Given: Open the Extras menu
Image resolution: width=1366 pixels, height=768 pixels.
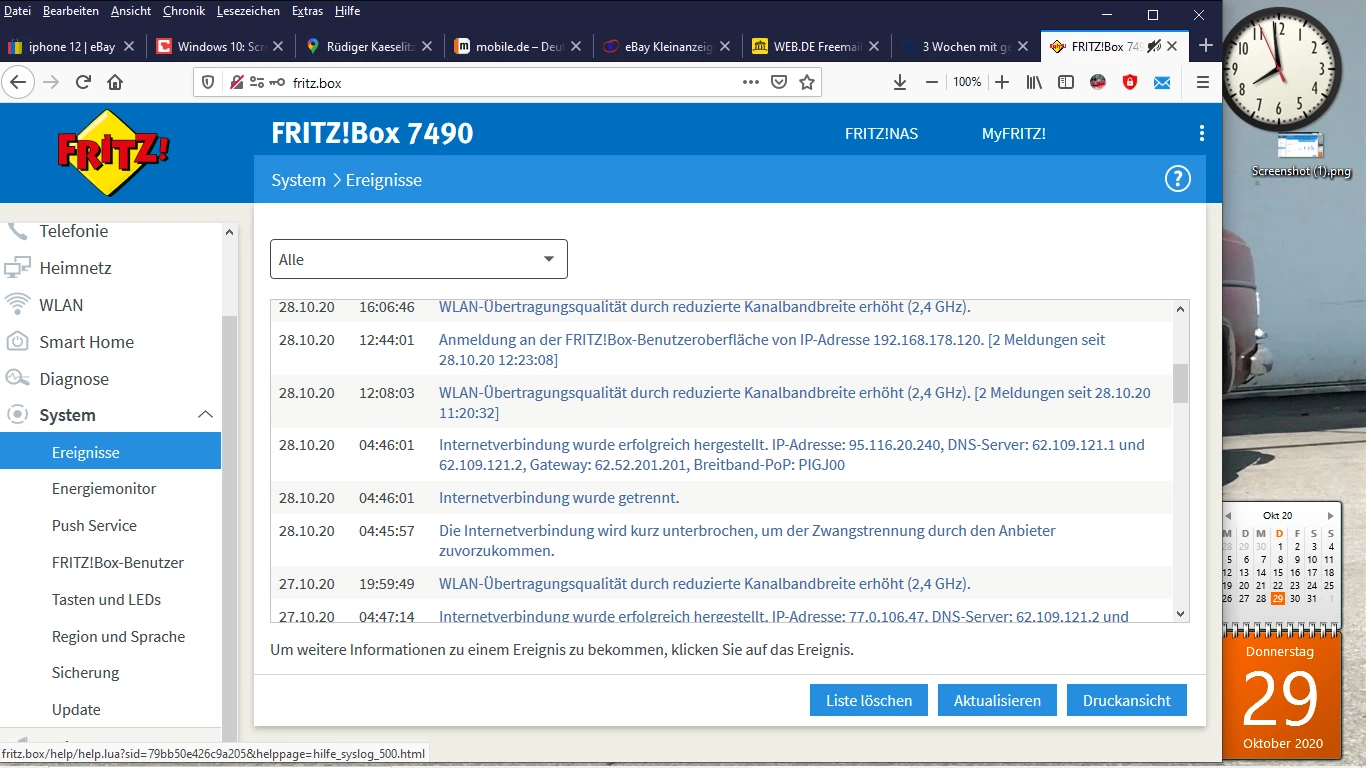Looking at the screenshot, I should (x=308, y=11).
